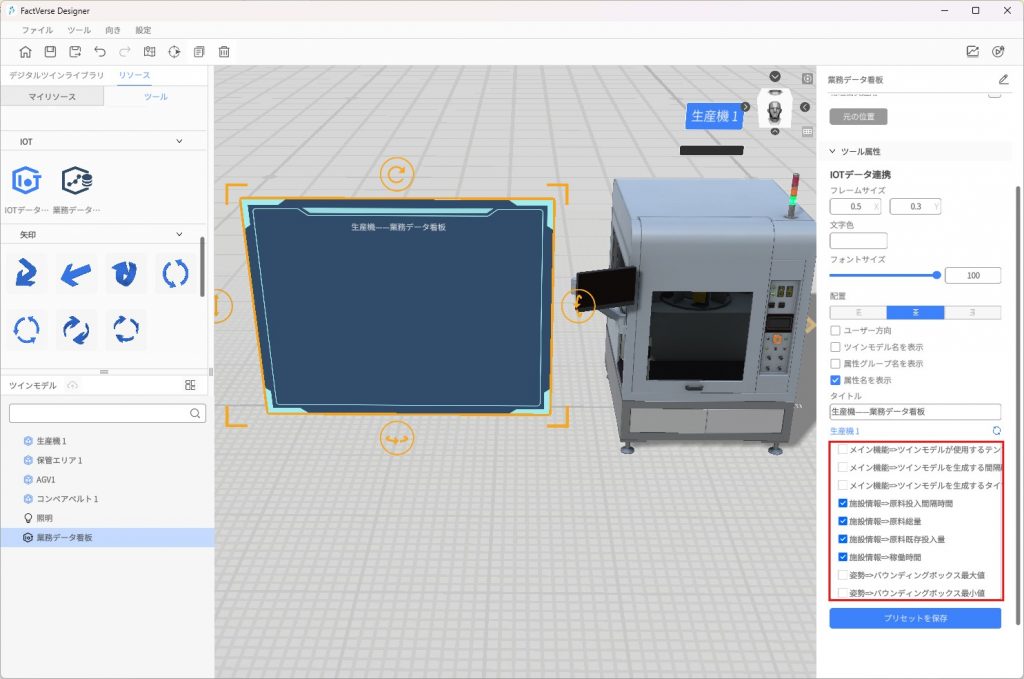Click the grid layout icon in ツインモデル header

pos(190,385)
